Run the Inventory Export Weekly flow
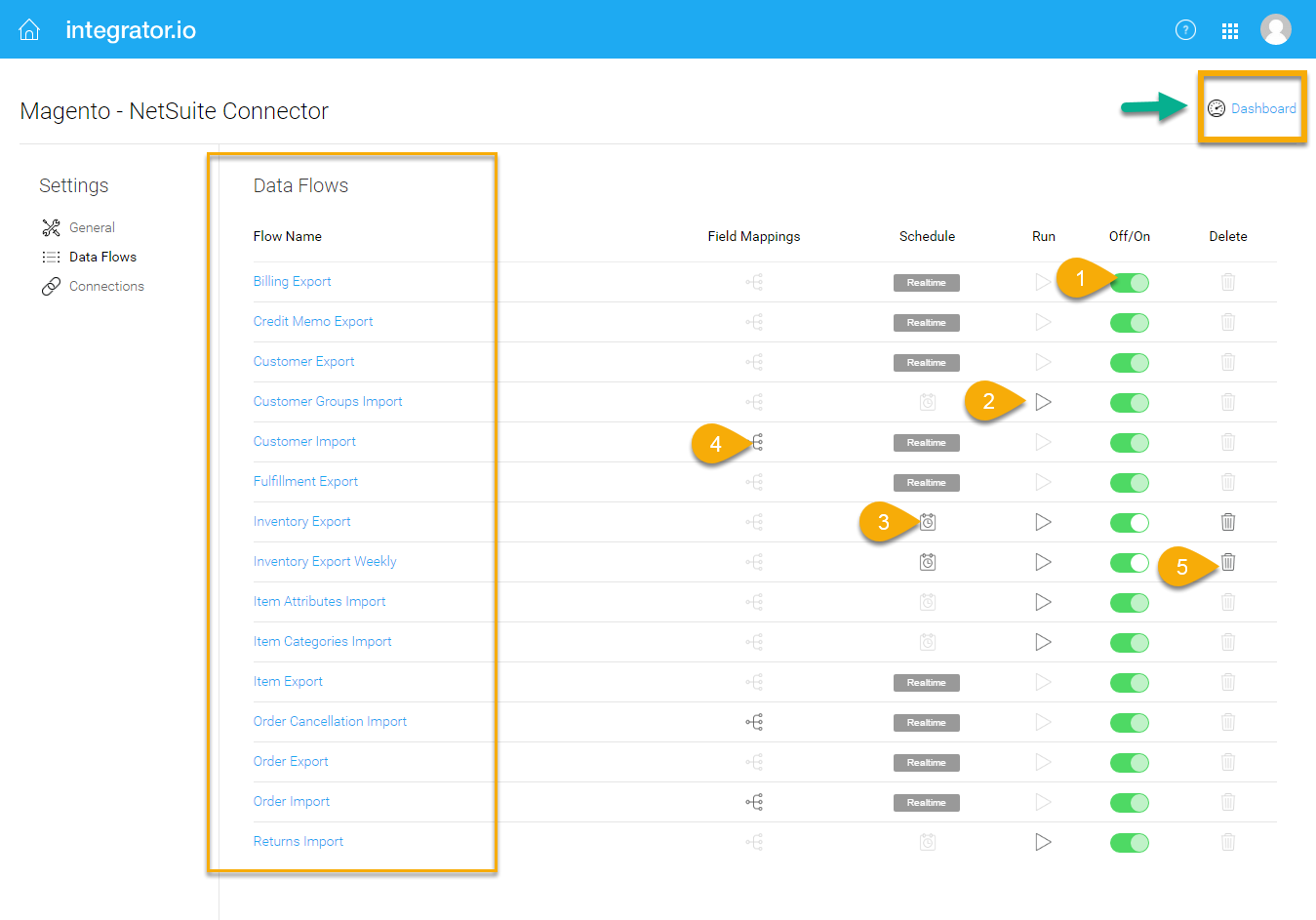Screen dimensions: 1316x920 1043,562
